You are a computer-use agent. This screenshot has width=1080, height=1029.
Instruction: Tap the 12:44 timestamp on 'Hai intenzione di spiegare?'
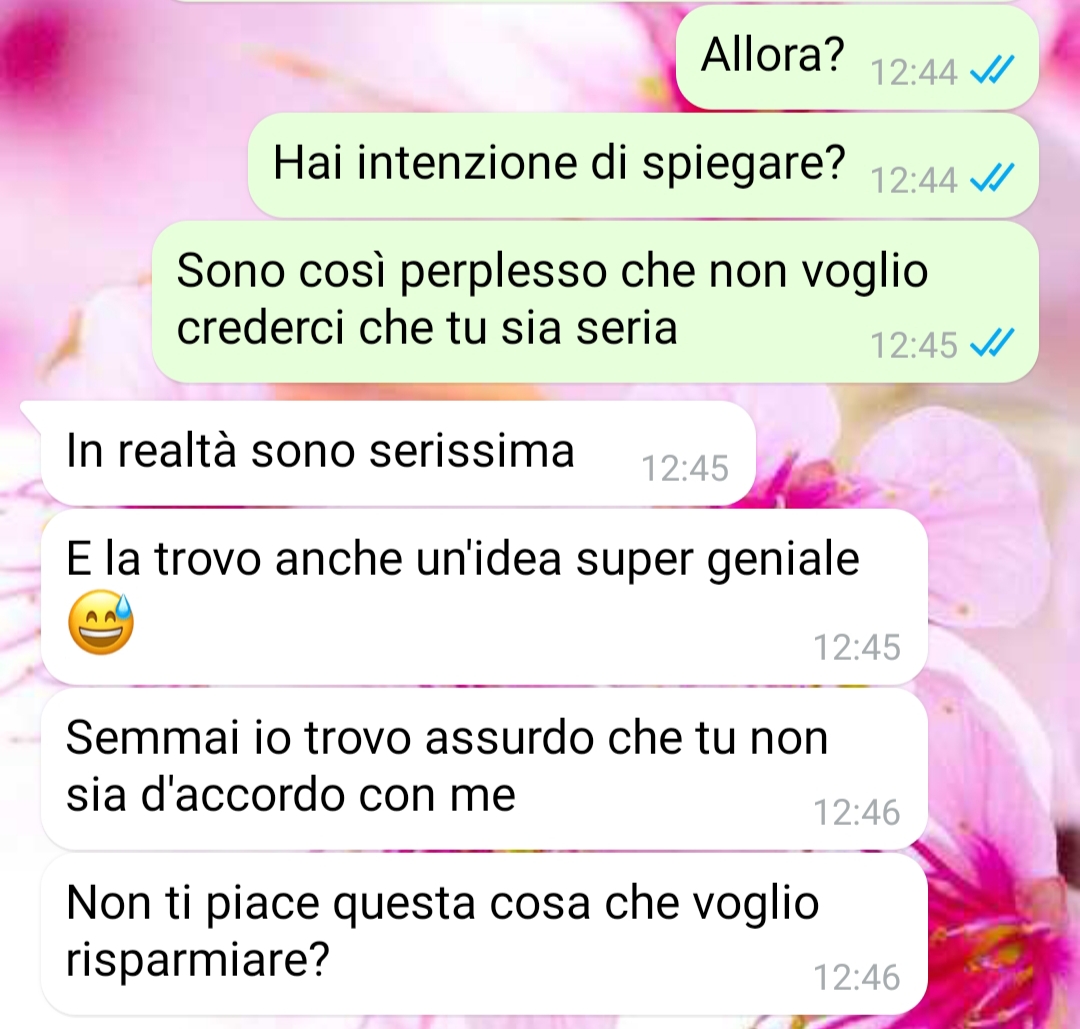(x=914, y=180)
